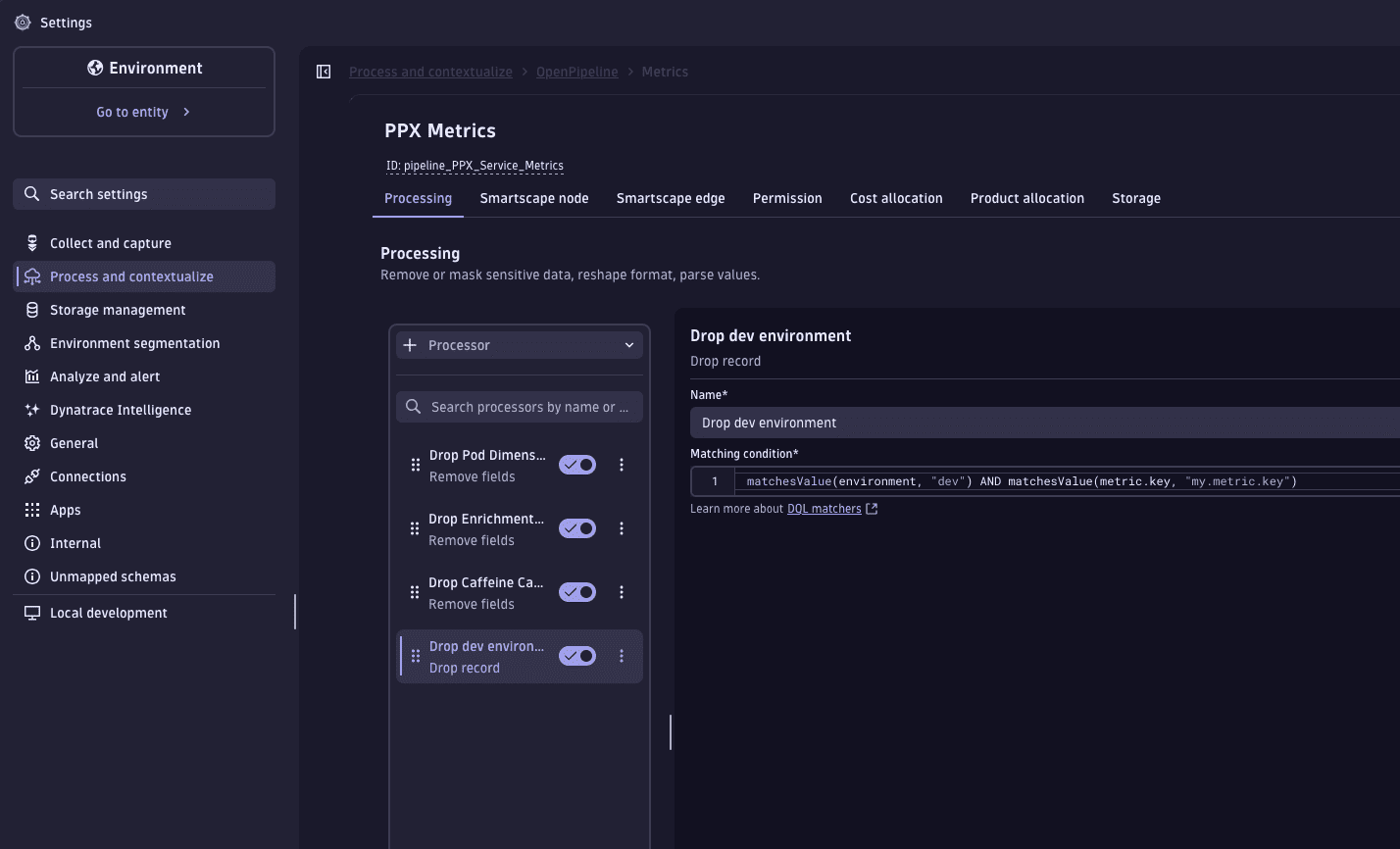
Task: Click the Settings gear icon in the header
Action: 23,22
